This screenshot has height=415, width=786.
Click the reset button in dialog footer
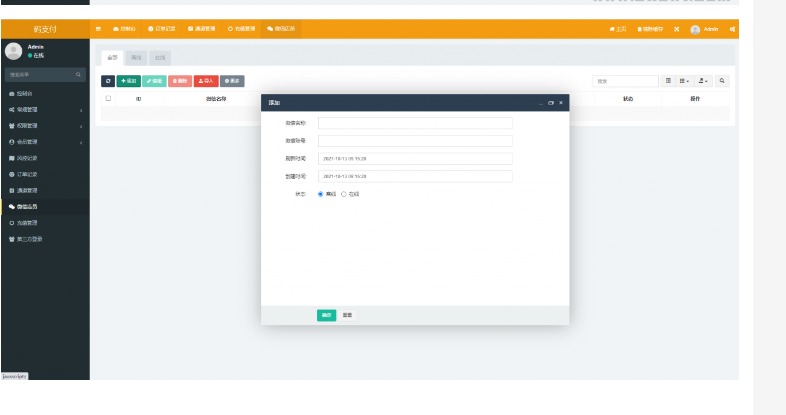(x=347, y=315)
